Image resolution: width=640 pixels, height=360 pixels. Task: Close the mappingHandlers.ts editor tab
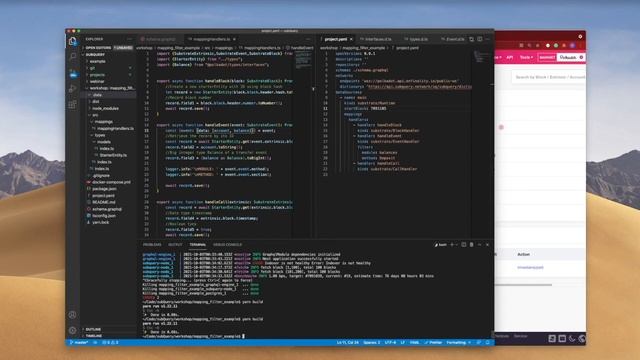pos(234,39)
